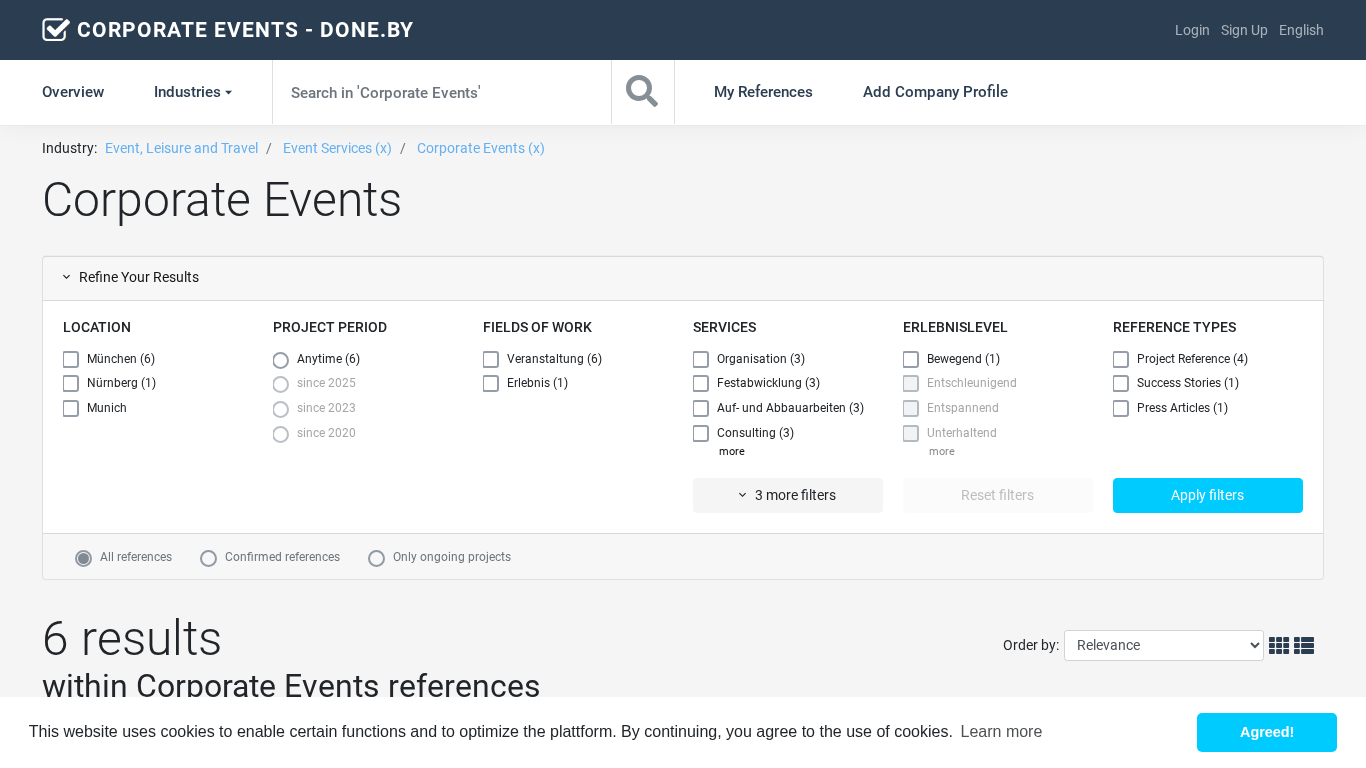Enable the Organisation service filter

tap(701, 360)
